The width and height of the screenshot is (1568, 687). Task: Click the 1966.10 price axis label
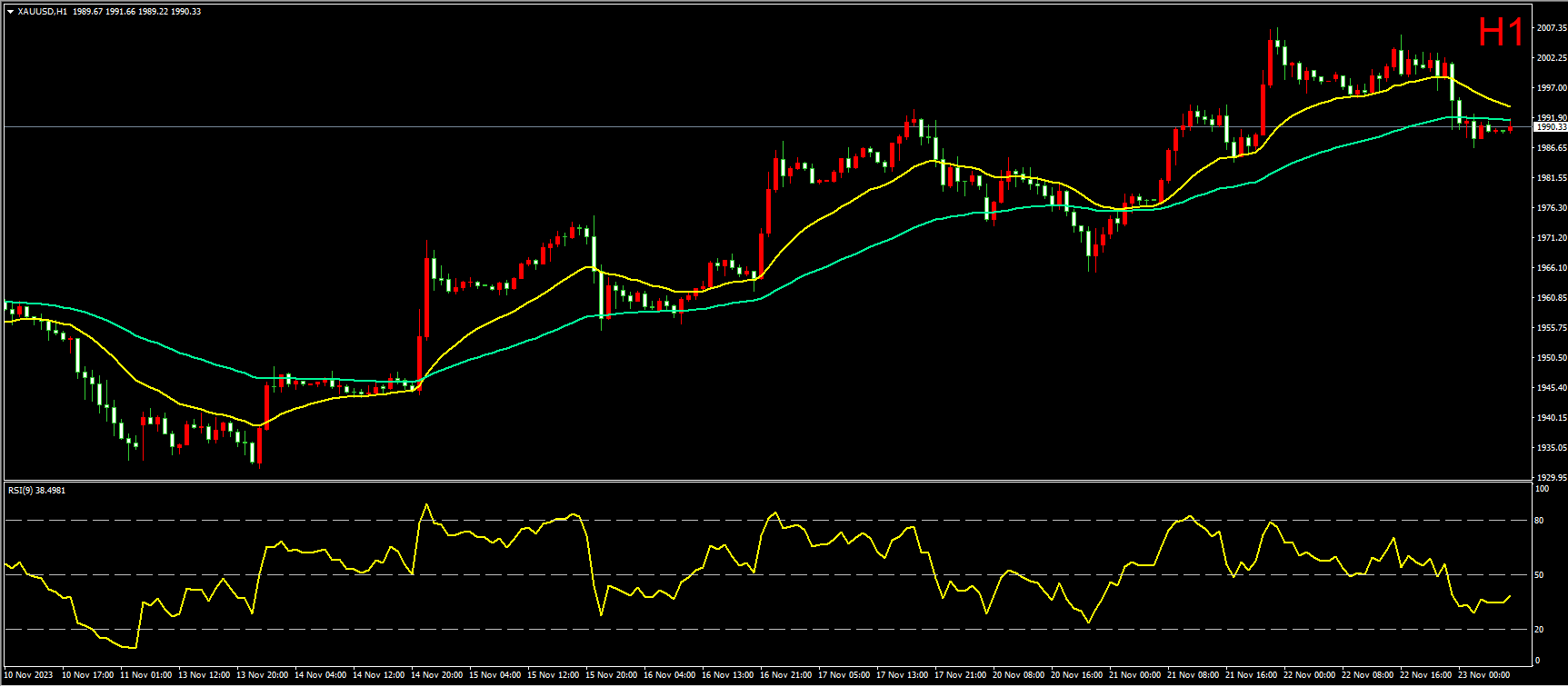tap(1551, 268)
